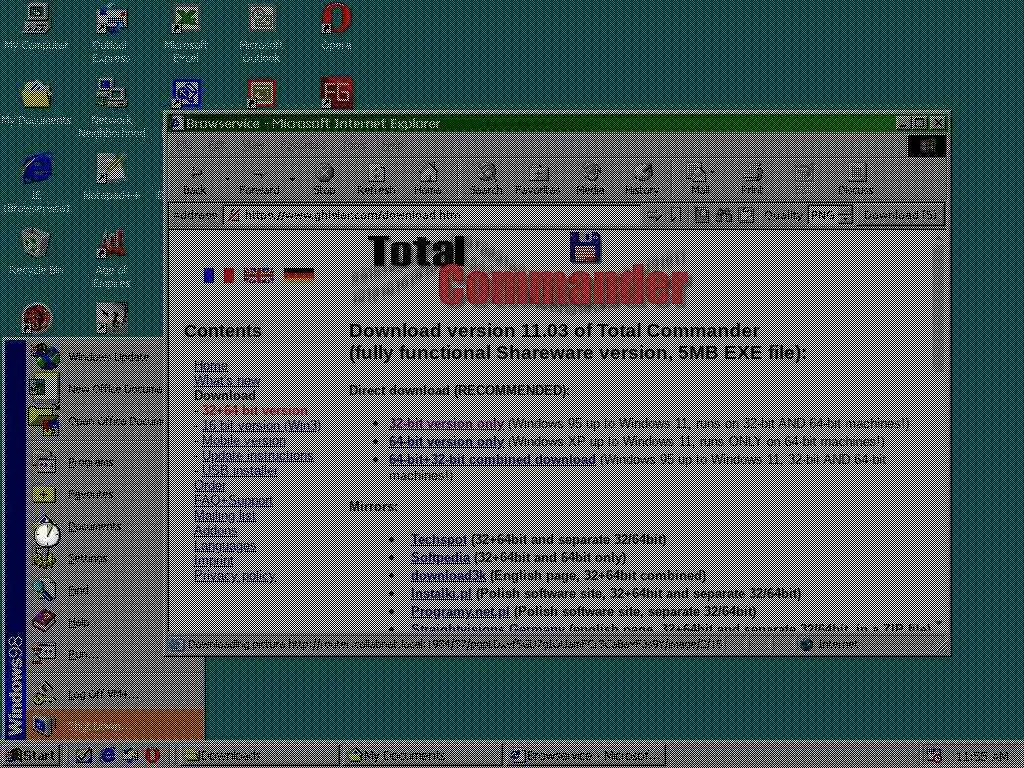
Task: Click the Privacy policy link
Action: [234, 576]
